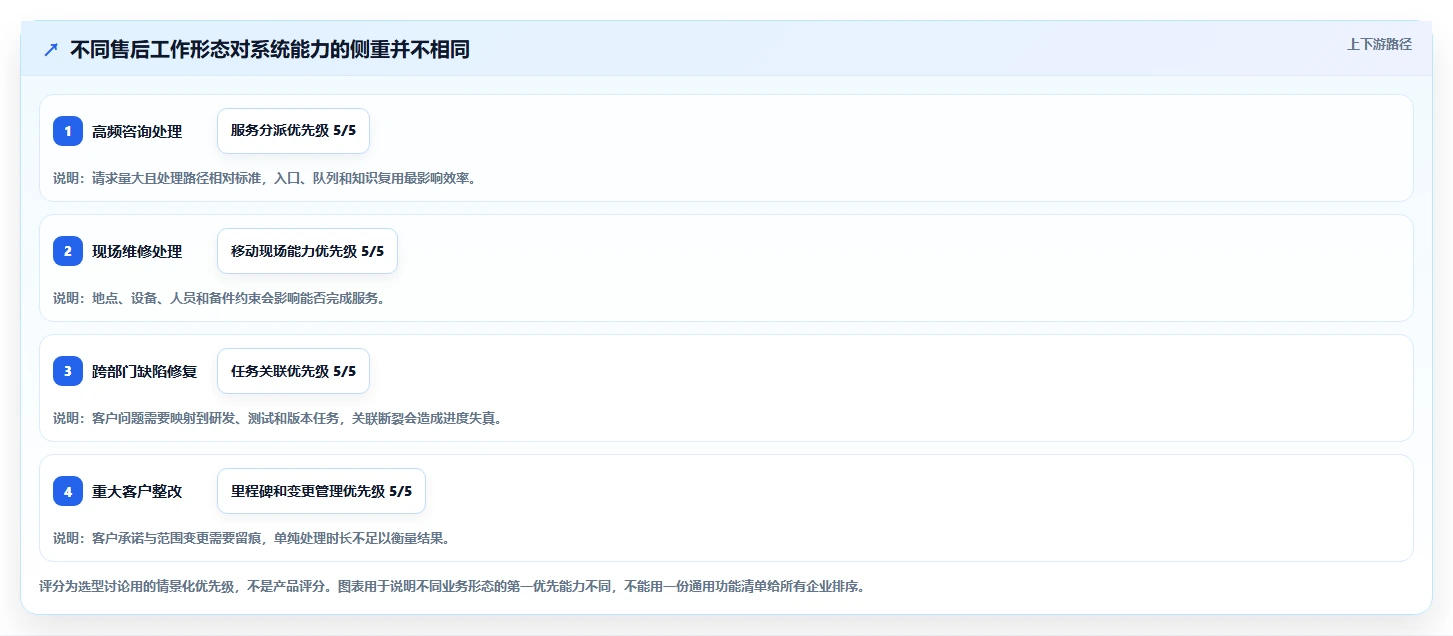Image resolution: width=1453 pixels, height=636 pixels.
Task: Click the title 不同售后工作形态对系统能力的侧重并不相同
Action: (x=270, y=50)
